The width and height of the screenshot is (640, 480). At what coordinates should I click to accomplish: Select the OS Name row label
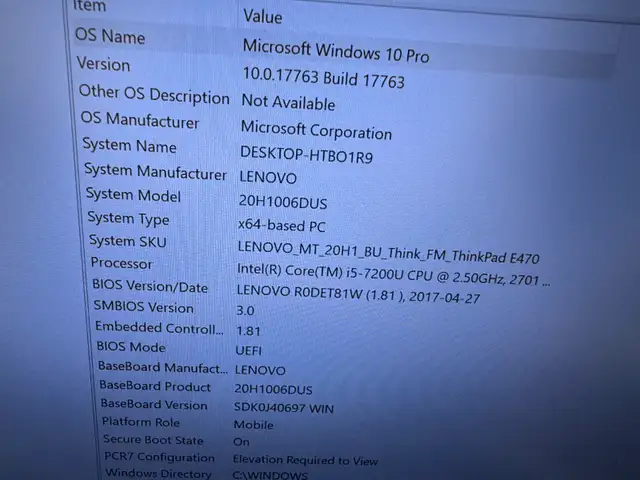click(x=110, y=36)
